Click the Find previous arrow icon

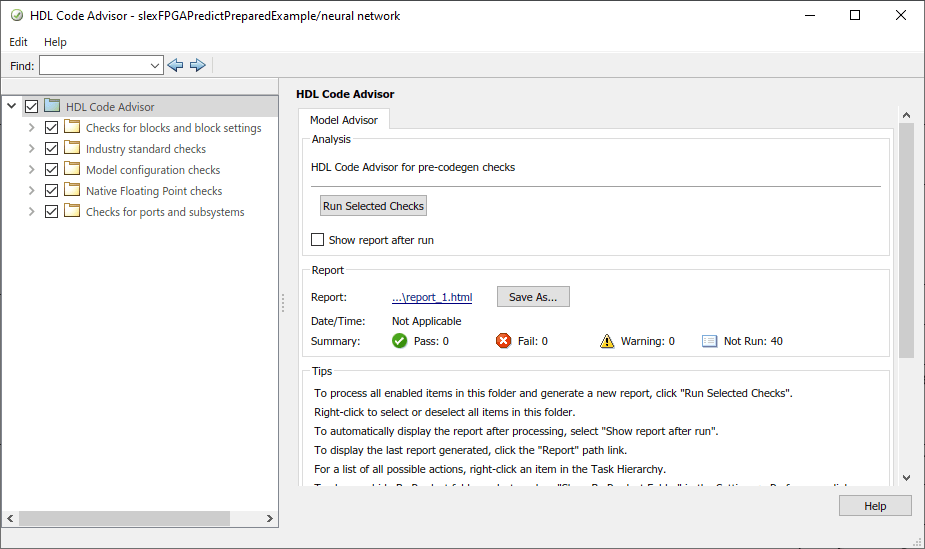(x=176, y=65)
